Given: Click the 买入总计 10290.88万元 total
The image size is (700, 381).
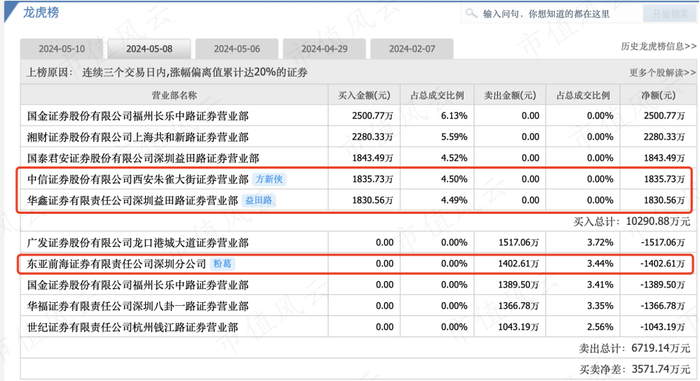Looking at the screenshot, I should click(x=632, y=222).
